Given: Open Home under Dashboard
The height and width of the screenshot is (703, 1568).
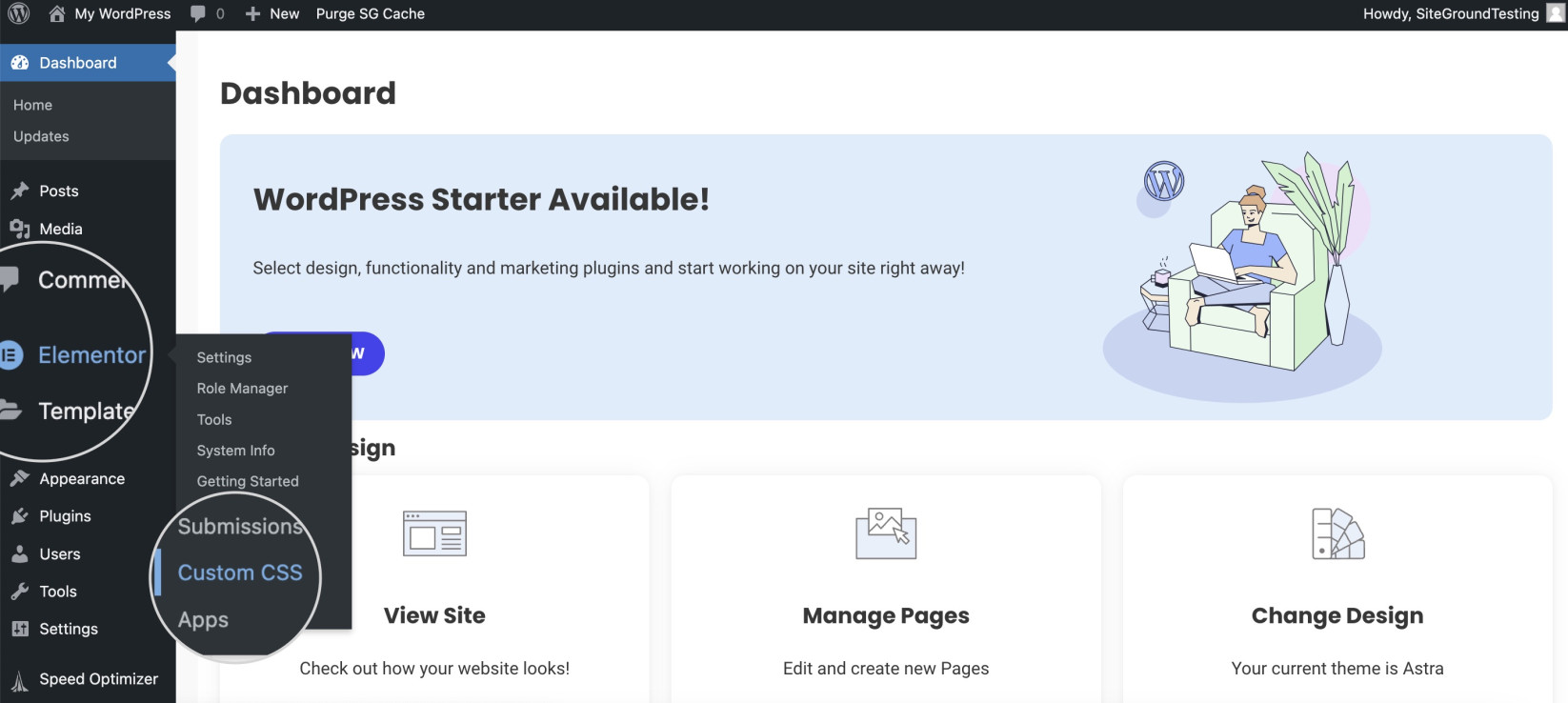Looking at the screenshot, I should [x=33, y=105].
